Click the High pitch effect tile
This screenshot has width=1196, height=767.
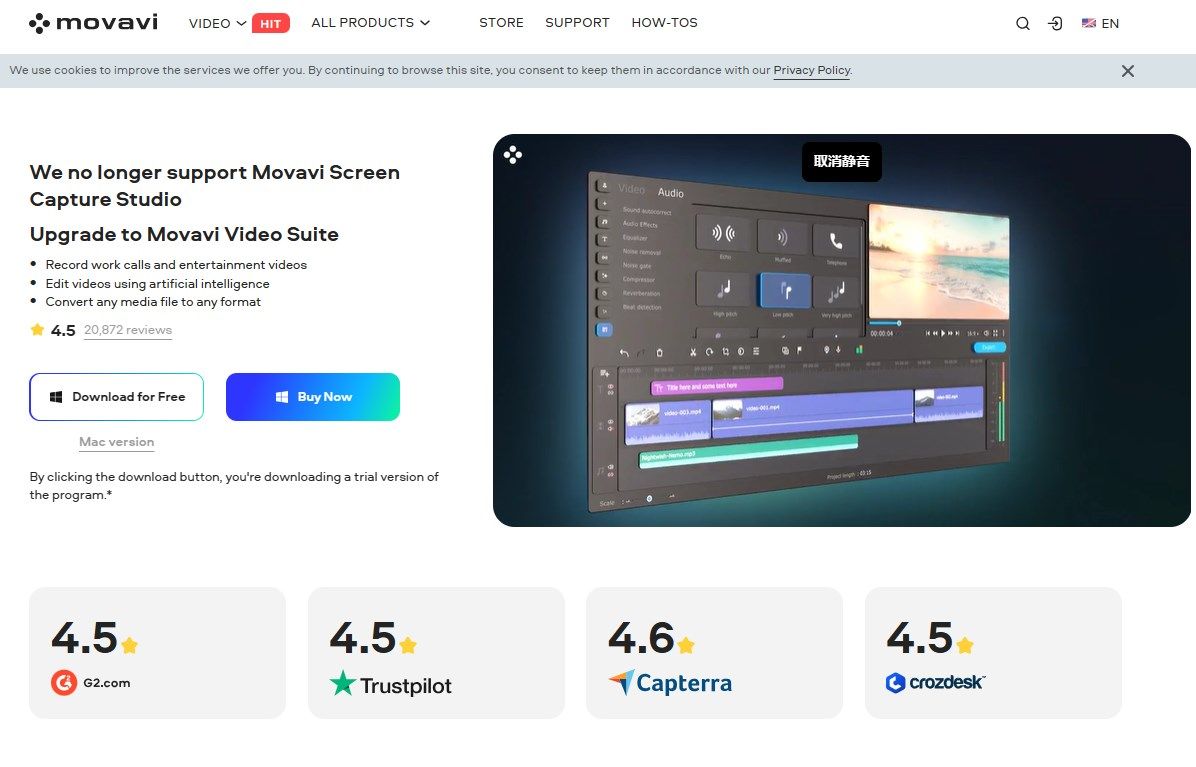click(x=724, y=290)
